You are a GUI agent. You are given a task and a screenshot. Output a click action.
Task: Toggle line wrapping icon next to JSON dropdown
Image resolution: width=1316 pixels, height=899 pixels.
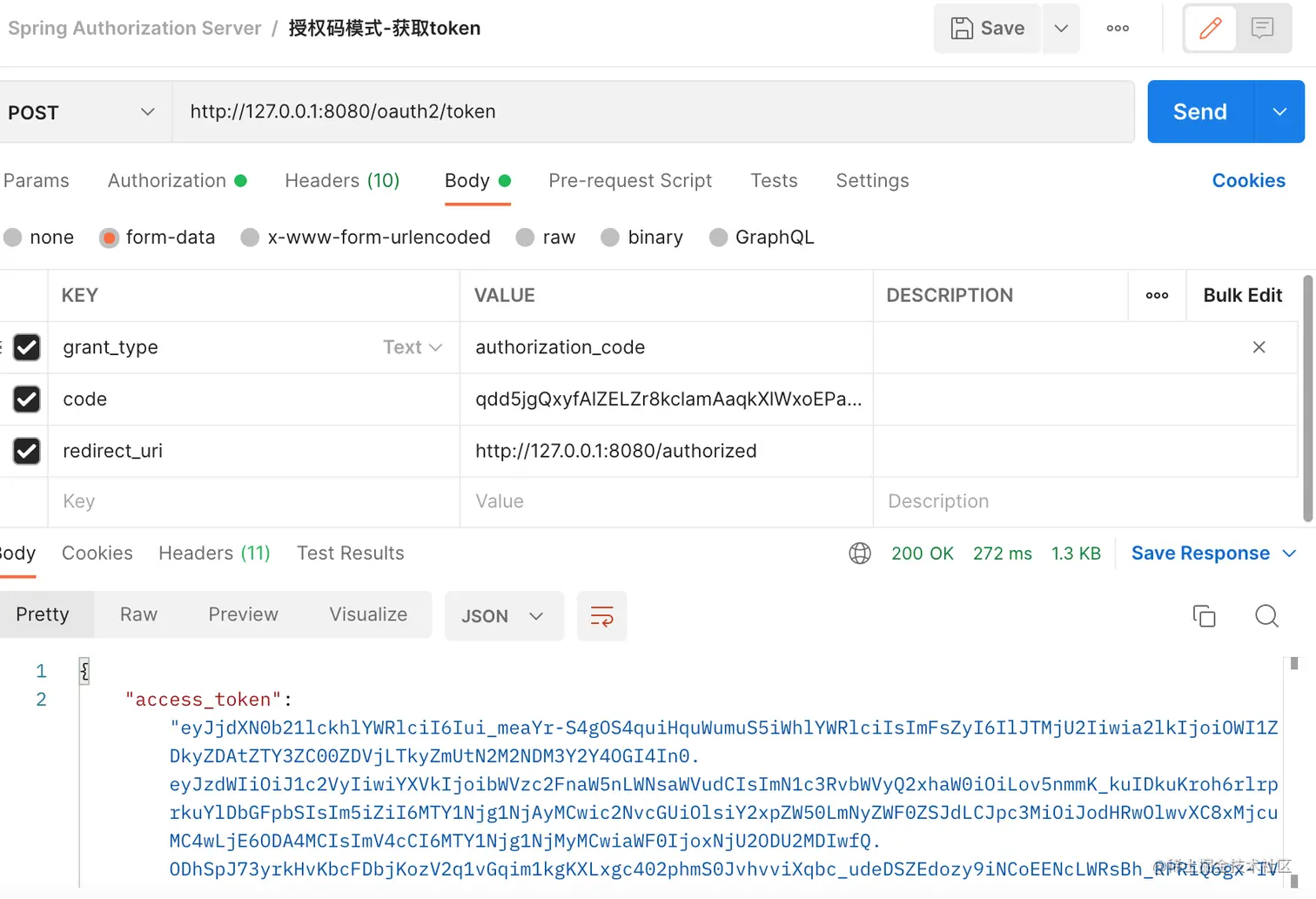pyautogui.click(x=601, y=615)
